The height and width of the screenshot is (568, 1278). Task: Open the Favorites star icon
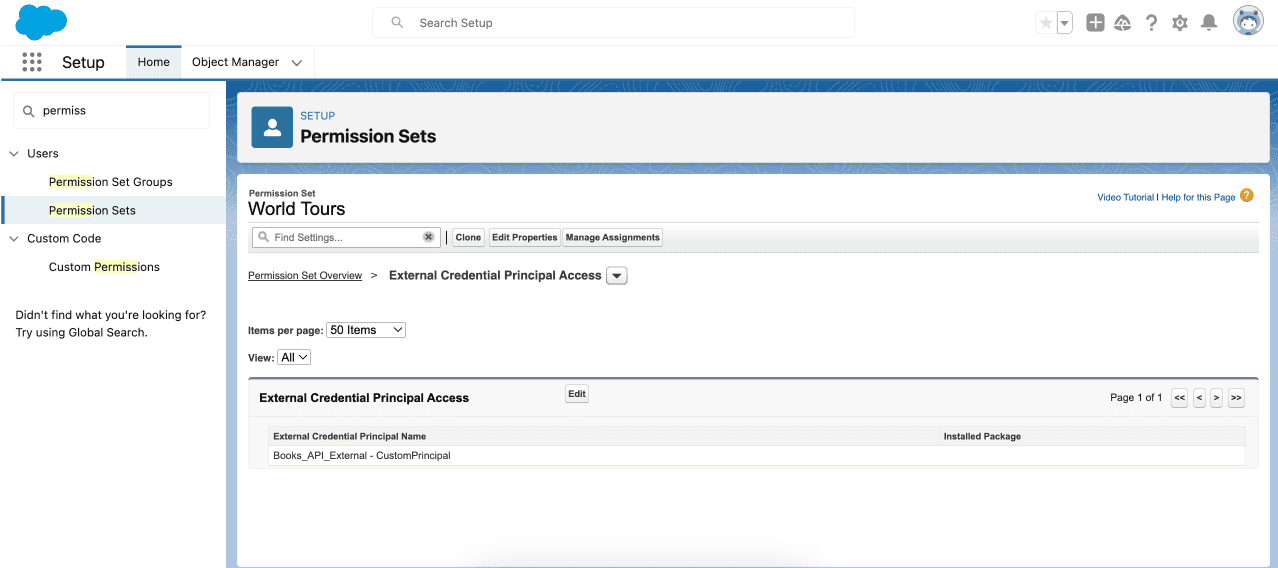tap(1046, 23)
